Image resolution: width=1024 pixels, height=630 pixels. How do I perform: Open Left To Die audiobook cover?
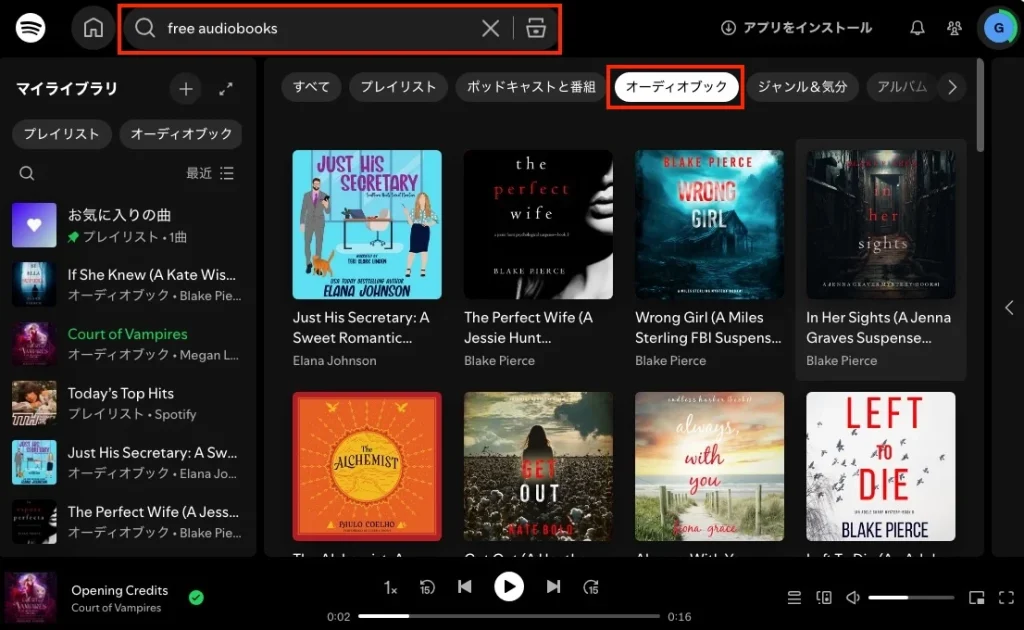click(x=880, y=466)
